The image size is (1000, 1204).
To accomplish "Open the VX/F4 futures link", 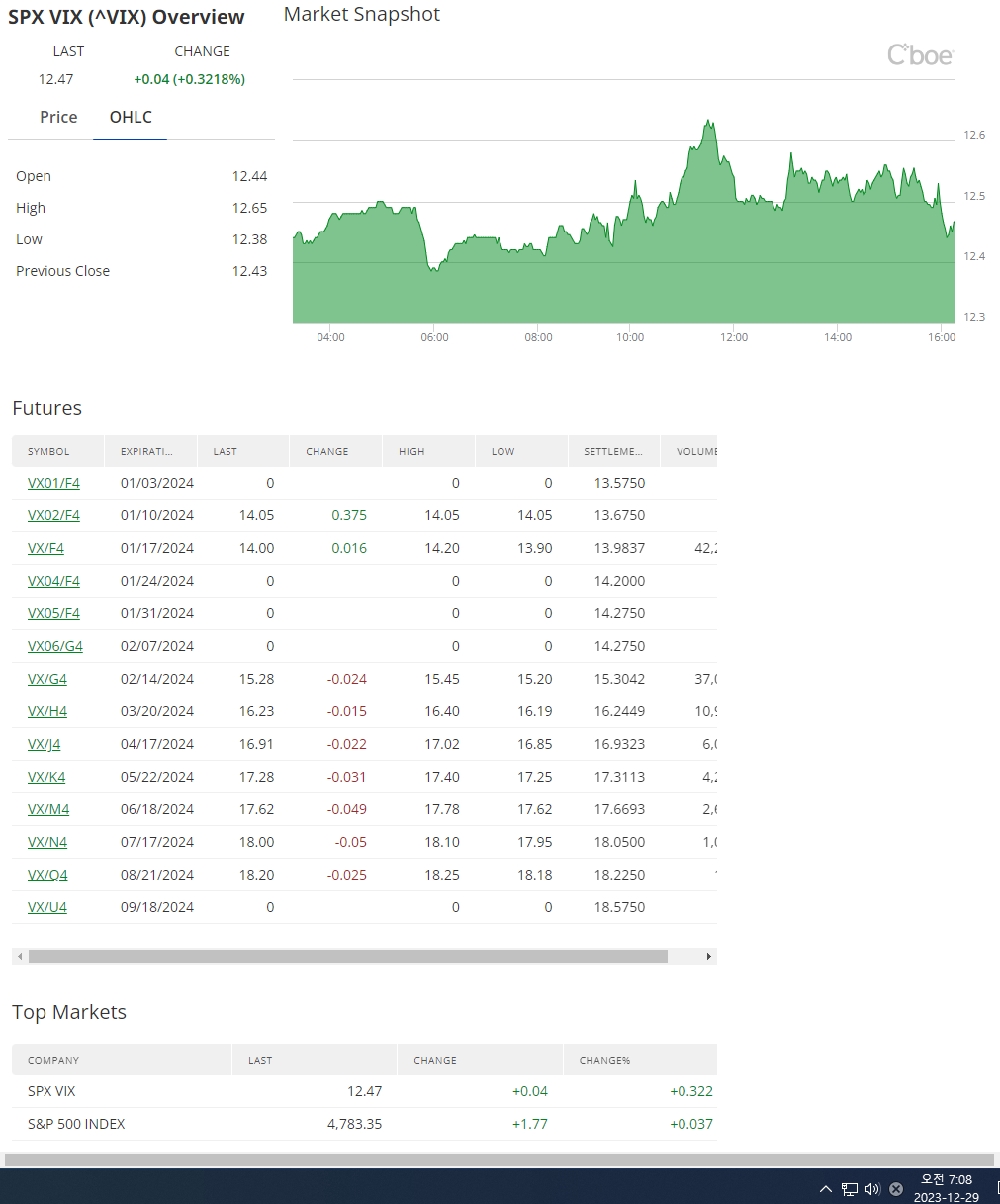I will (x=45, y=548).
